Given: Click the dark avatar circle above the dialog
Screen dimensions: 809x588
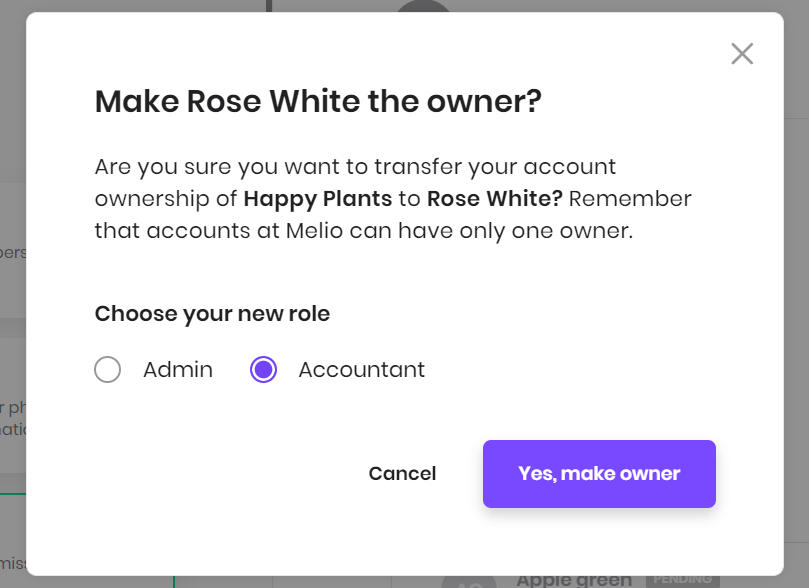Looking at the screenshot, I should [x=423, y=6].
